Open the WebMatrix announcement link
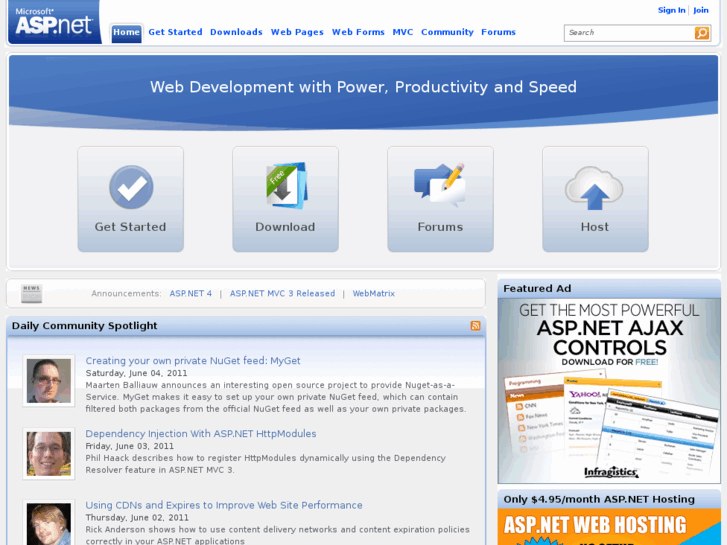 pyautogui.click(x=374, y=294)
